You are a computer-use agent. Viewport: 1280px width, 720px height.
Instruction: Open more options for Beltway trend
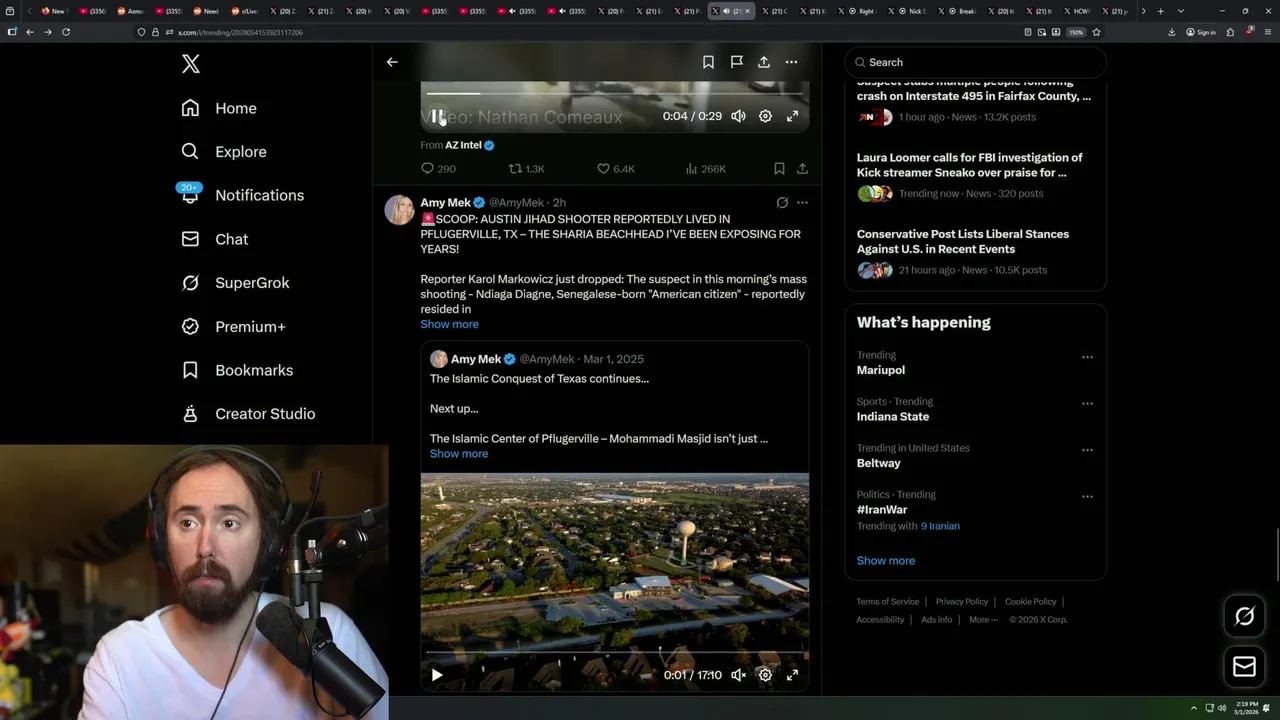pyautogui.click(x=1087, y=450)
